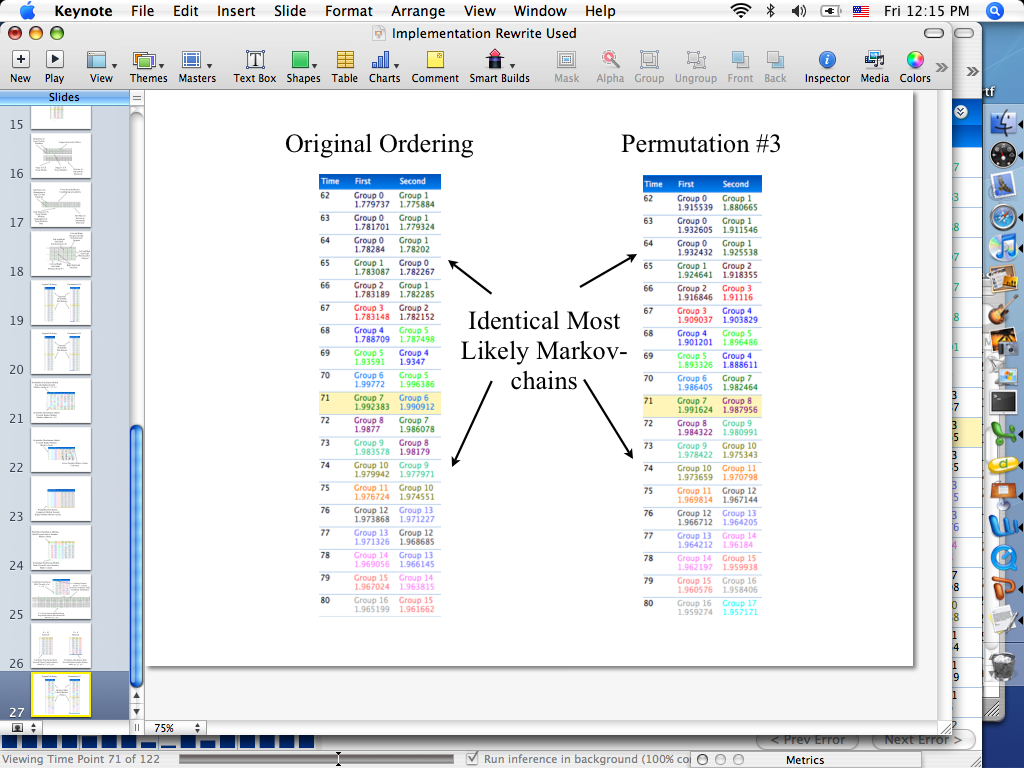Screen dimensions: 1024x768
Task: Select slide 22 thumbnail
Action: point(61,450)
